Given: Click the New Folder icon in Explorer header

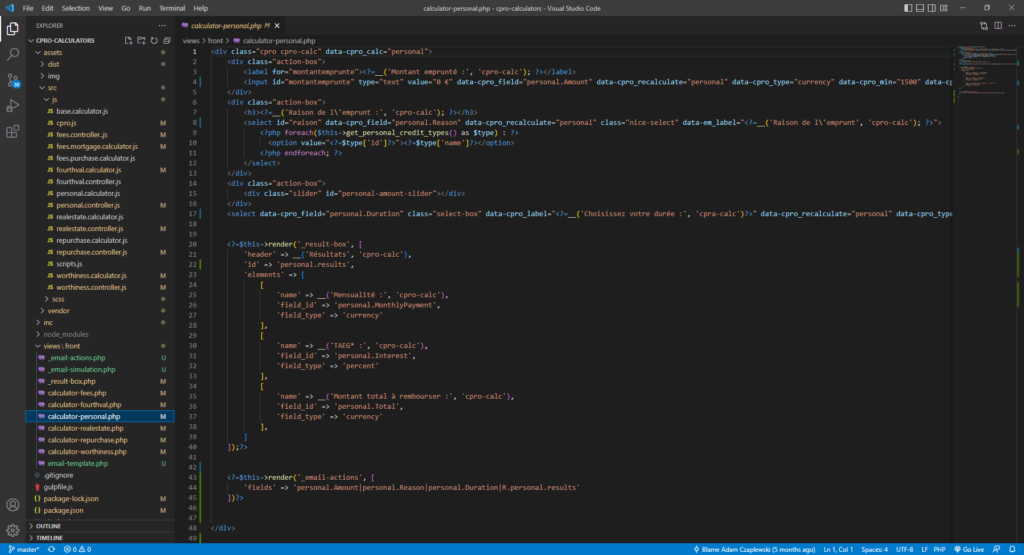Looking at the screenshot, I should (141, 40).
